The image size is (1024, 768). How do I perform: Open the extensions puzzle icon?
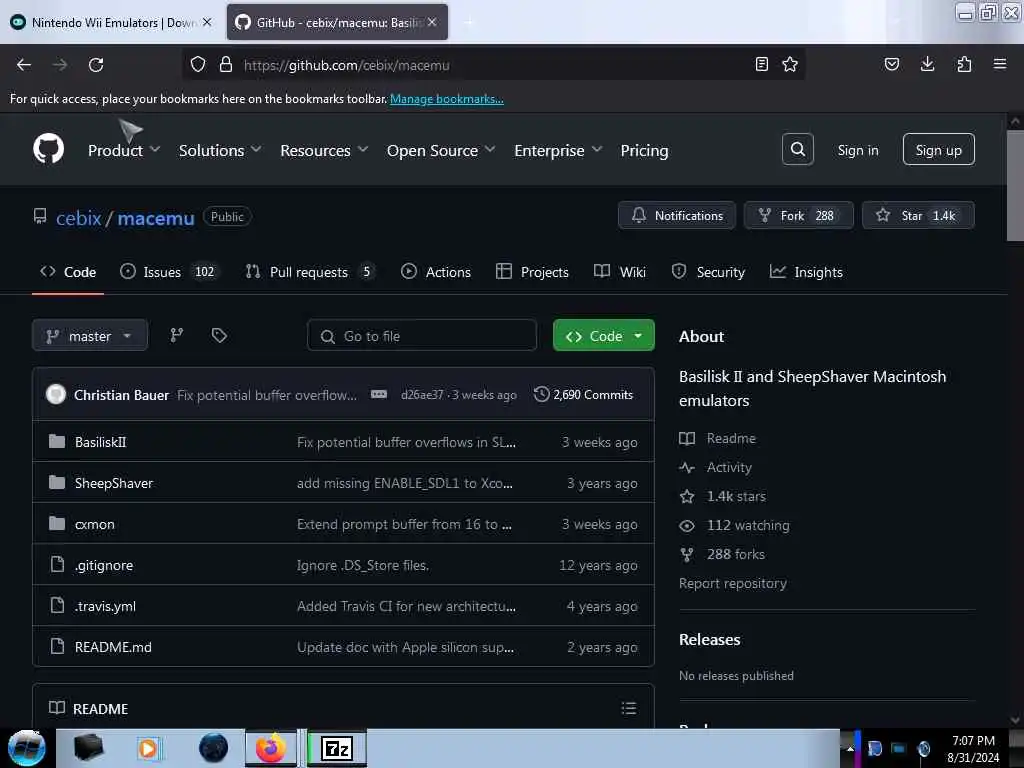[x=964, y=65]
